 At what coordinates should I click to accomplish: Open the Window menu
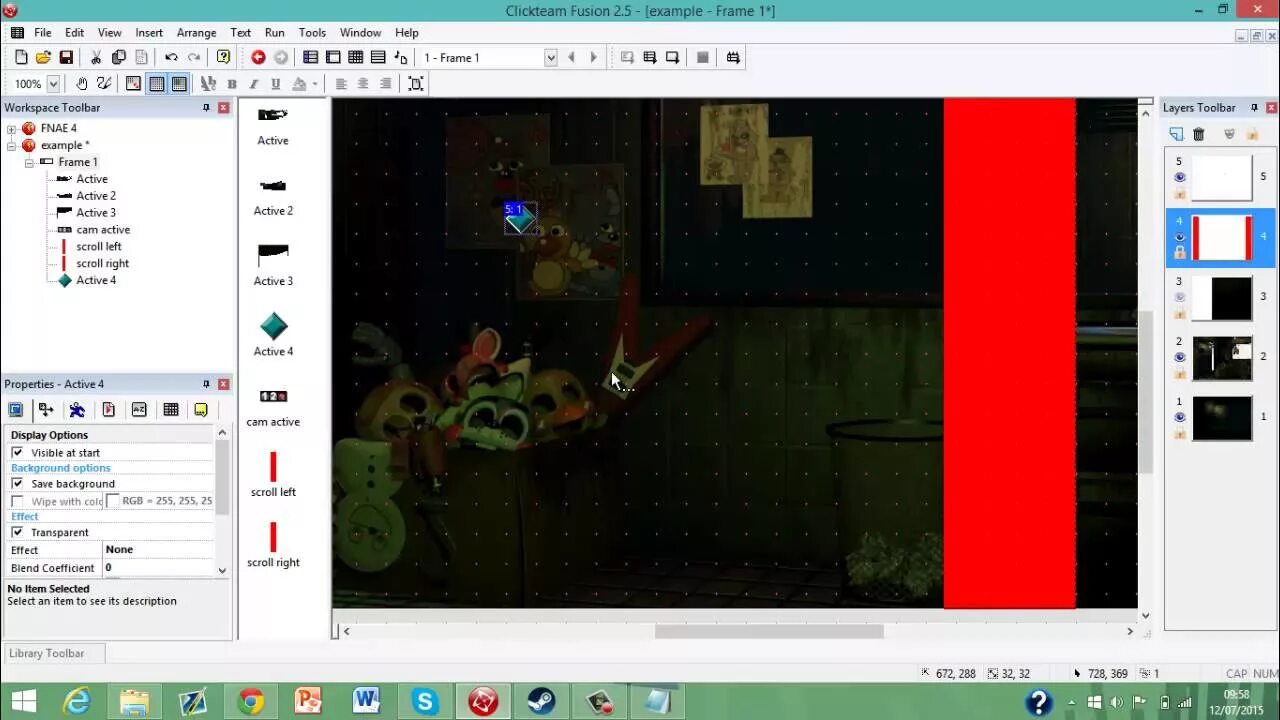pyautogui.click(x=360, y=32)
